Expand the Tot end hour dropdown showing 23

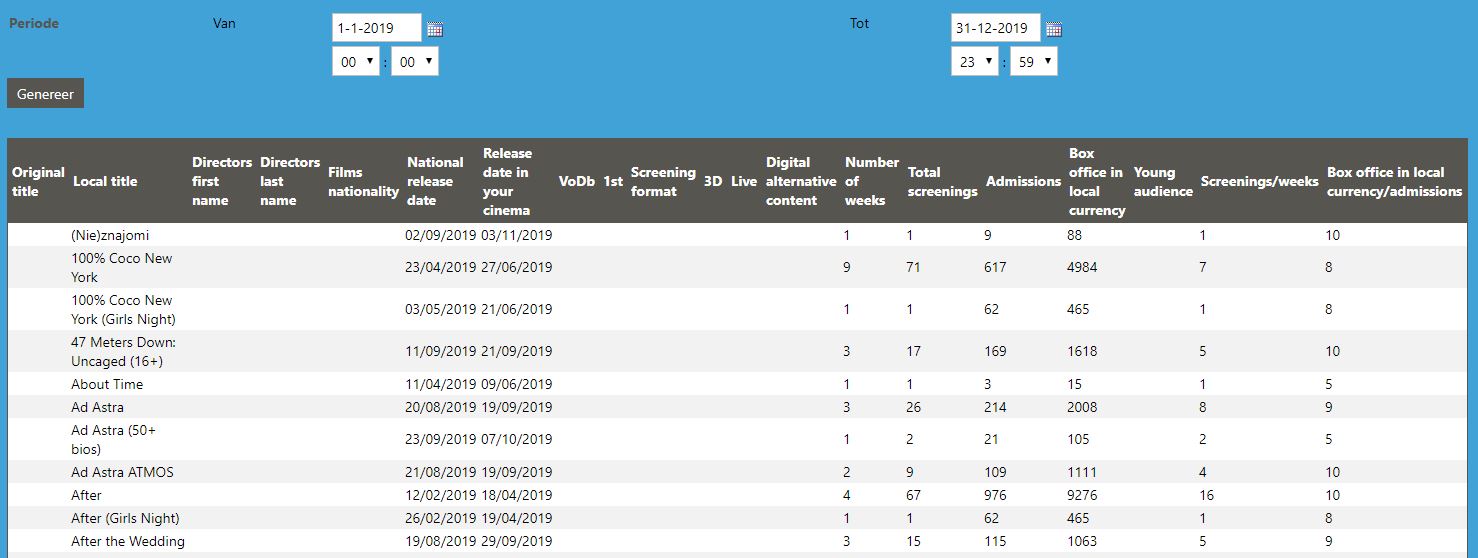(x=975, y=61)
